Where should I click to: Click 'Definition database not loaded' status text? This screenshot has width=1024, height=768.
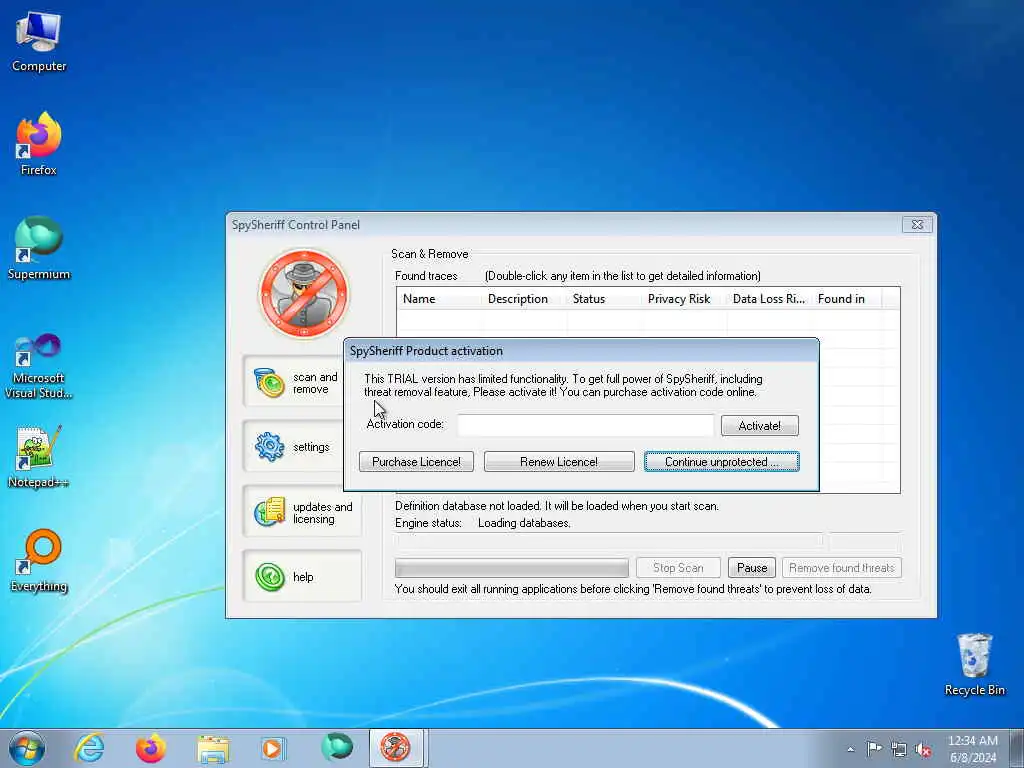click(556, 506)
